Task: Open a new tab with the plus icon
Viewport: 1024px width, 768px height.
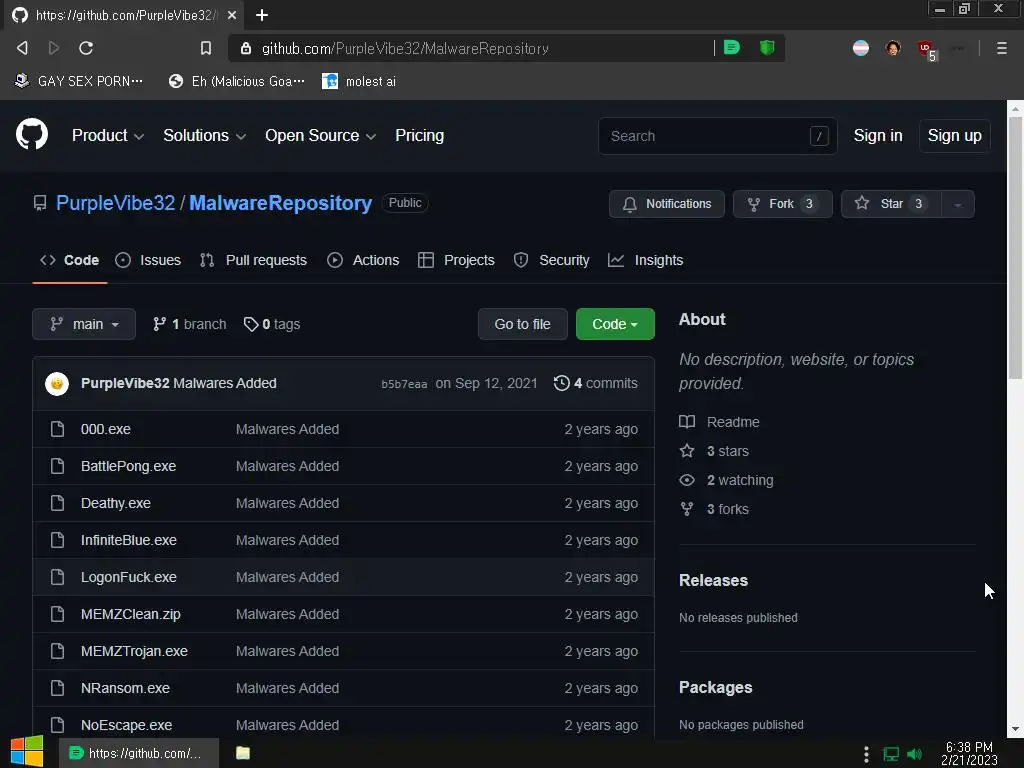Action: click(262, 15)
